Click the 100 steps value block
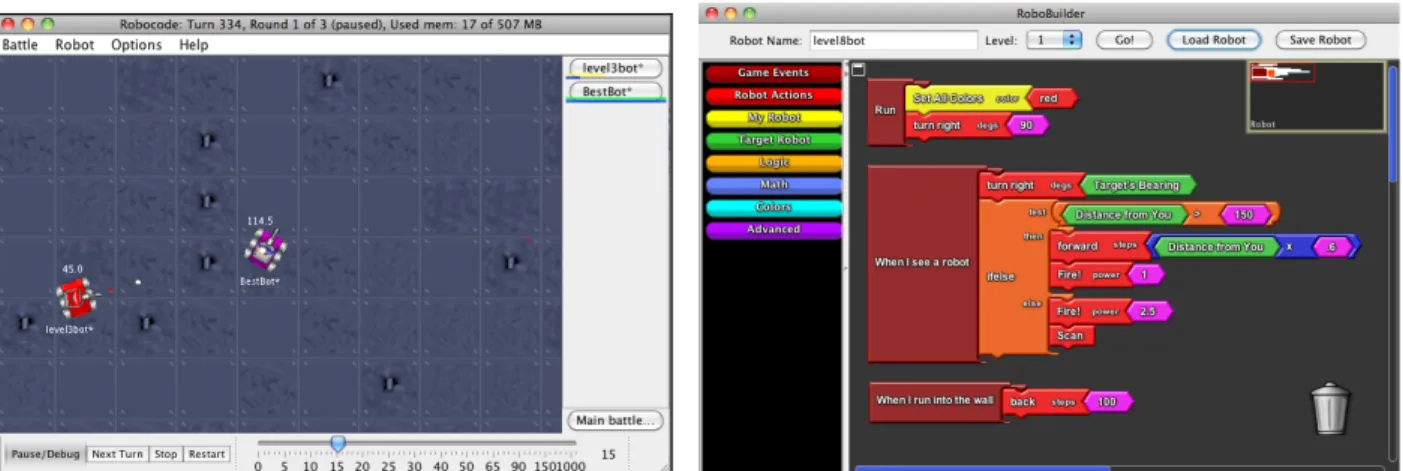 click(x=1106, y=402)
